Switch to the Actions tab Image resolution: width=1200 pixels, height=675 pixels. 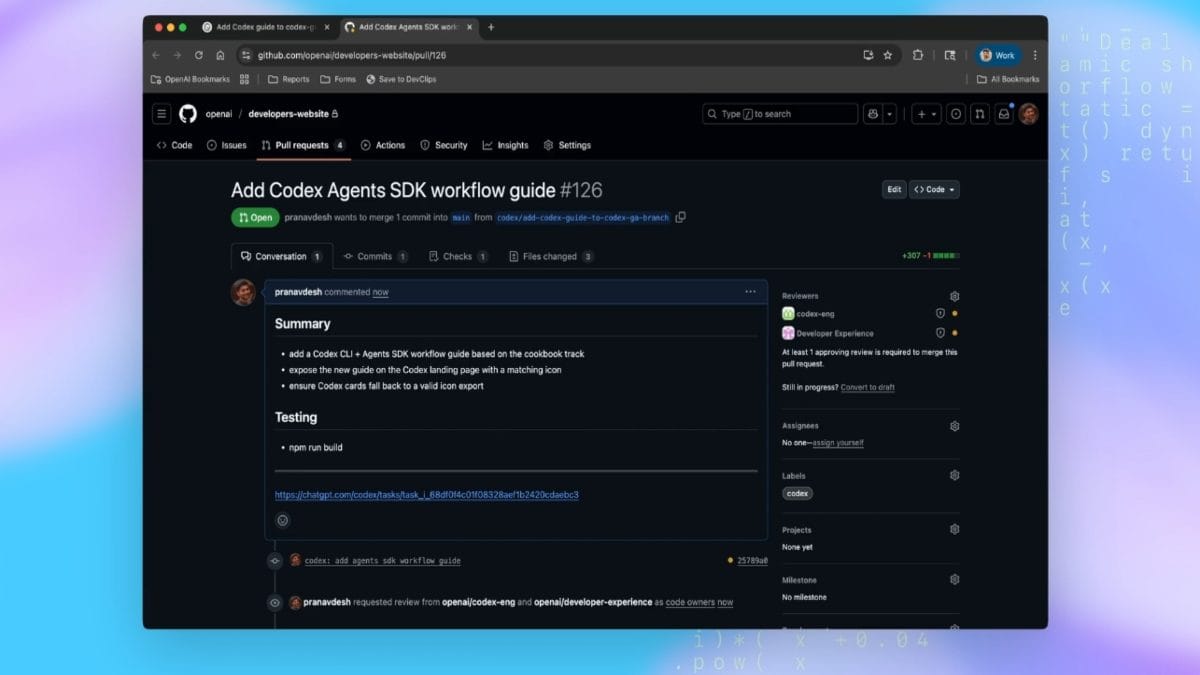(383, 145)
